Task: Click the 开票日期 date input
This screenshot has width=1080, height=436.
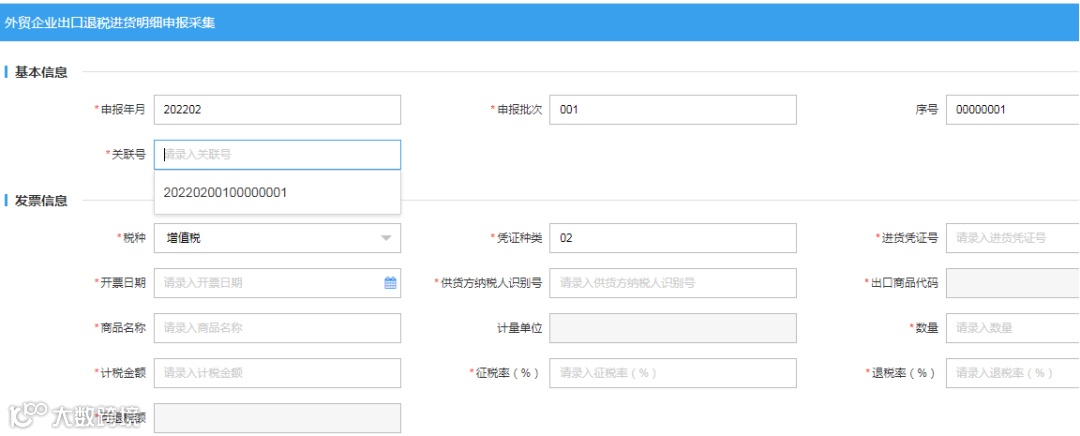Action: 278,283
